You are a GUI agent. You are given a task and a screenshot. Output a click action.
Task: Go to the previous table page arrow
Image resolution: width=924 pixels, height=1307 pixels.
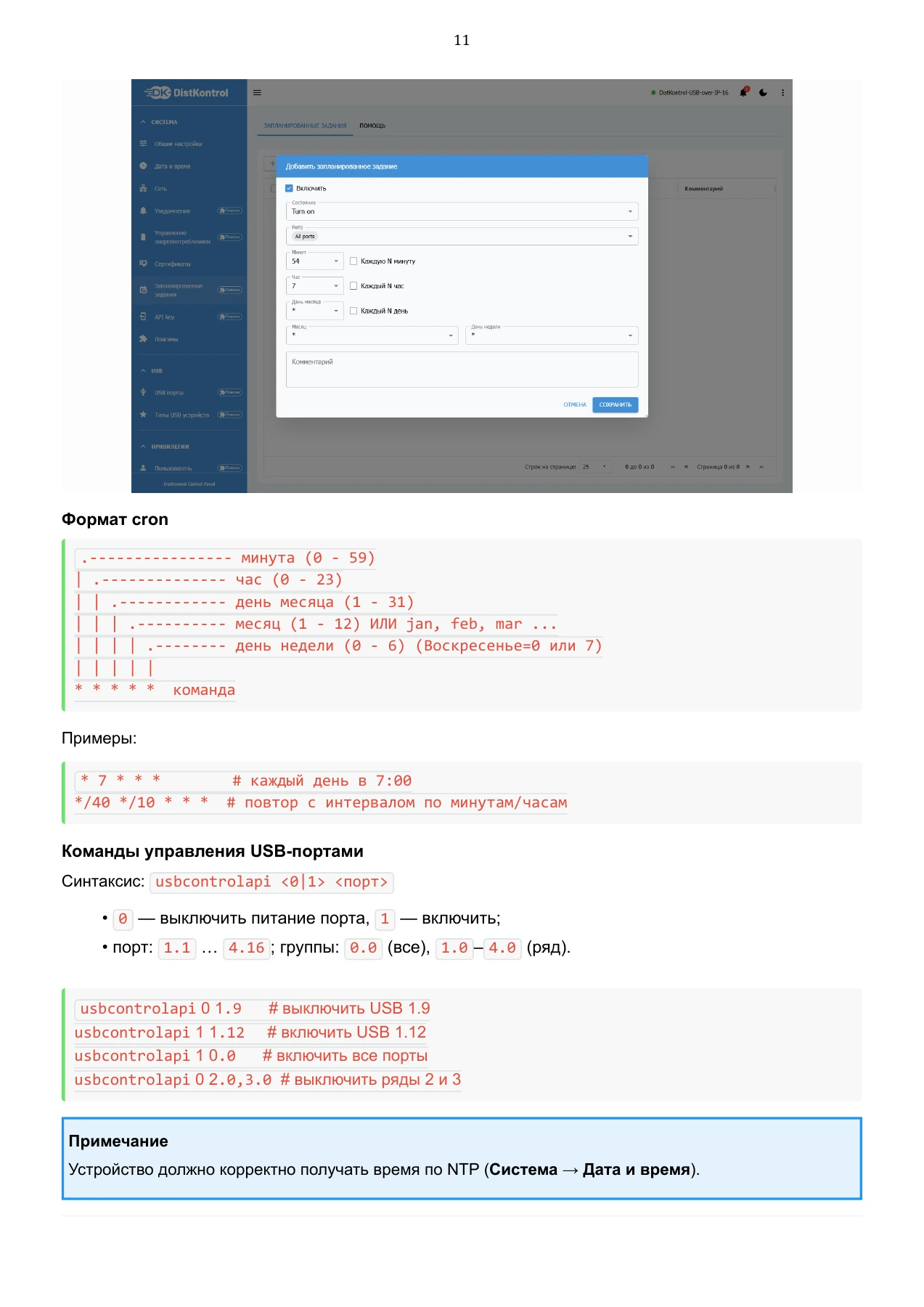(685, 467)
